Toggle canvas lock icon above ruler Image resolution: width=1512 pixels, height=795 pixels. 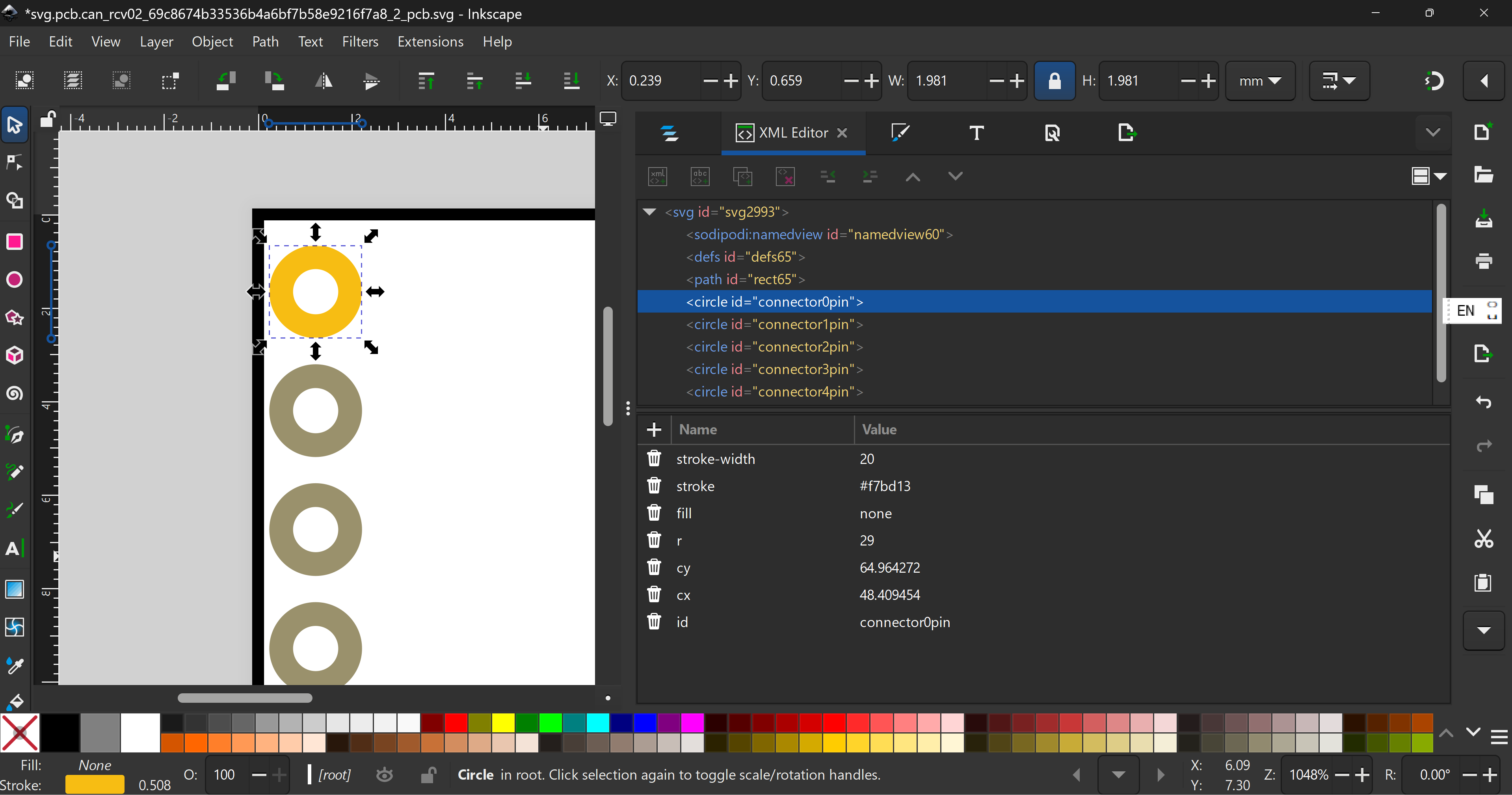[48, 119]
